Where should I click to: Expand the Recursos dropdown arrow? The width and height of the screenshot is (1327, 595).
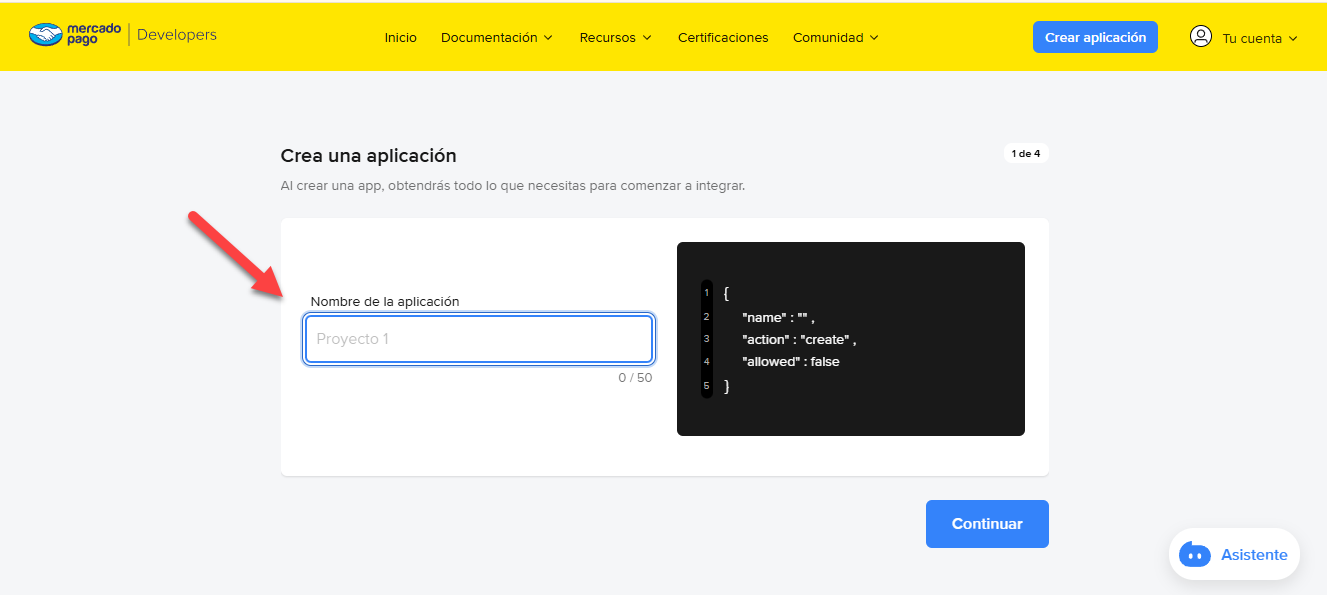pos(647,38)
